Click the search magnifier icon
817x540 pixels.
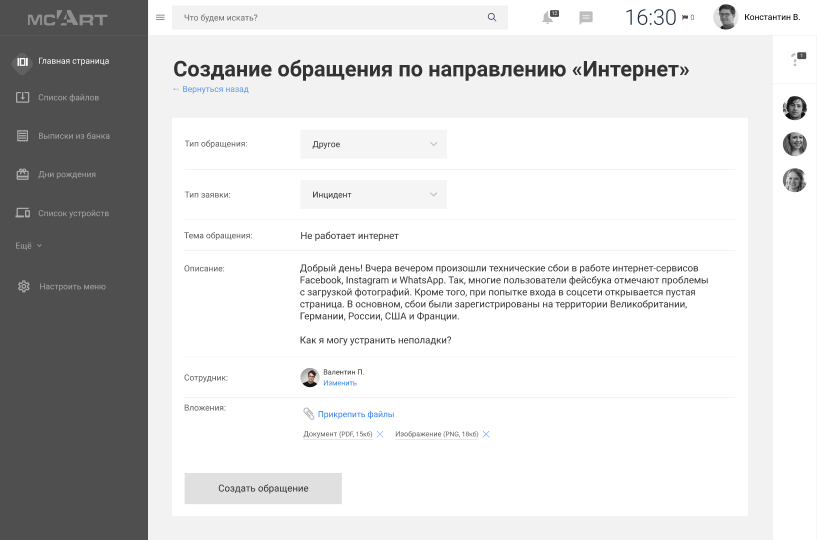[491, 17]
